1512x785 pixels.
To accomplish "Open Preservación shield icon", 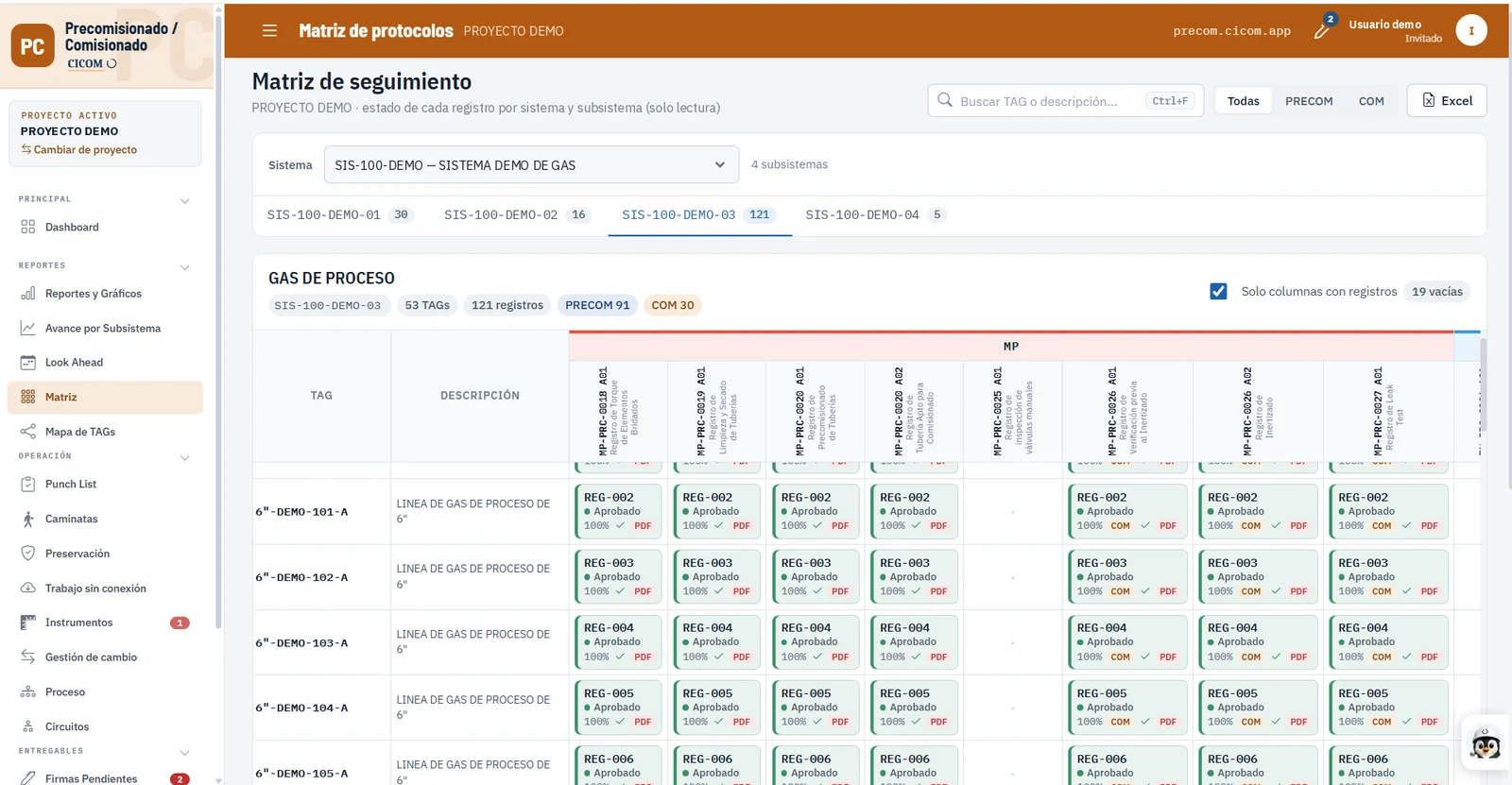I will pyautogui.click(x=28, y=554).
